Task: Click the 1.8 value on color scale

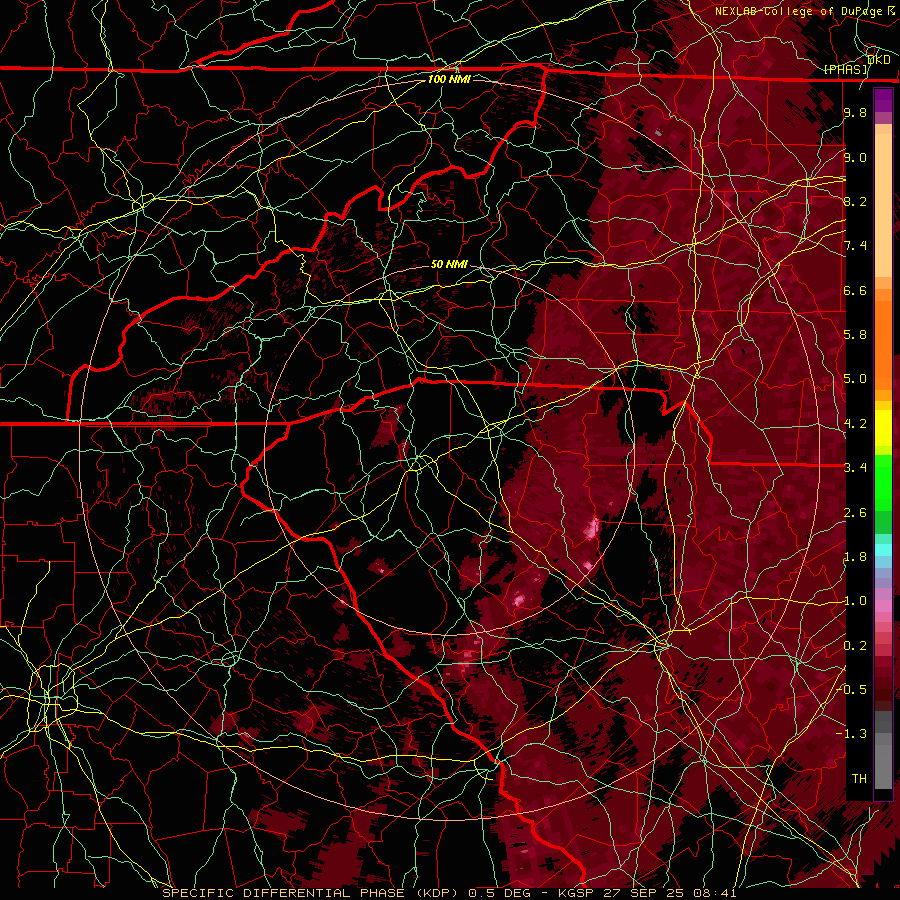Action: pyautogui.click(x=855, y=557)
